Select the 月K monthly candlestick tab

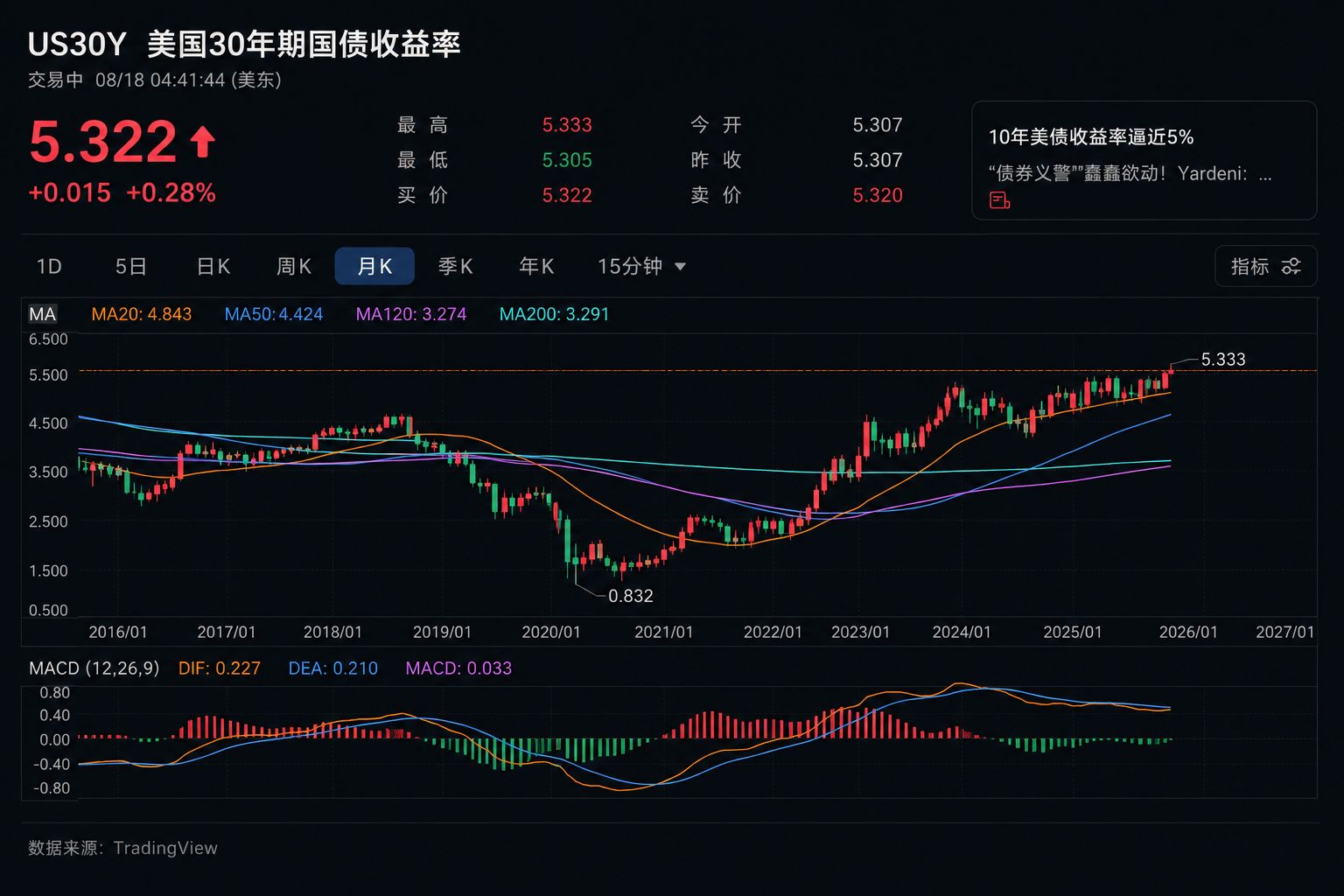pyautogui.click(x=374, y=266)
